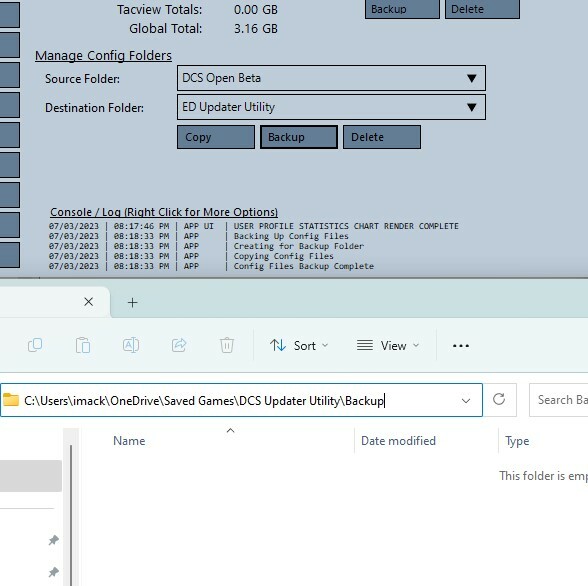This screenshot has width=588, height=586.
Task: Open the Sort dropdown menu
Action: click(x=299, y=345)
